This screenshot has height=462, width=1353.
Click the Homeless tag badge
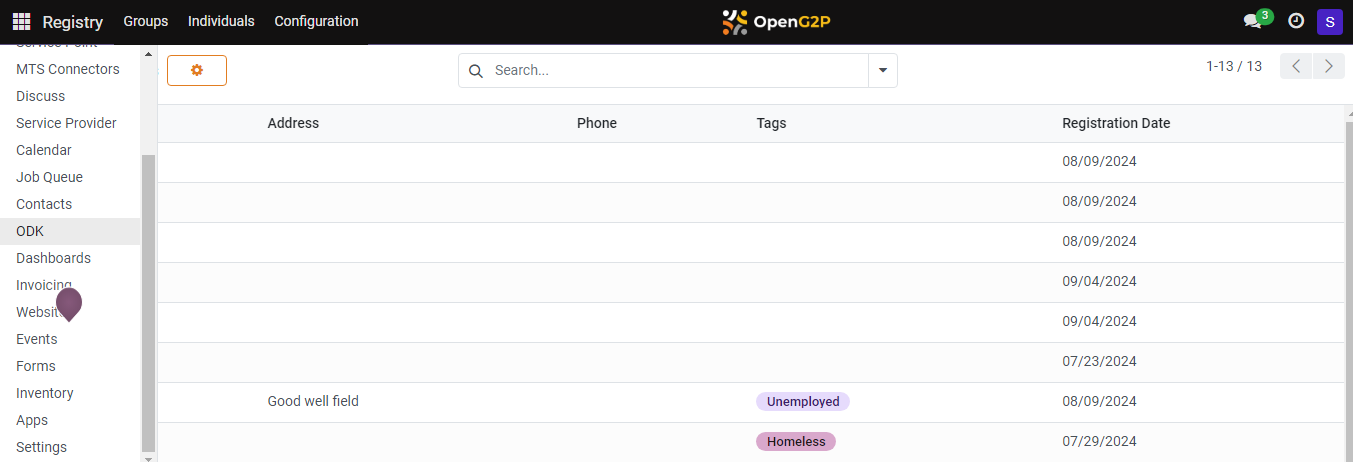796,441
